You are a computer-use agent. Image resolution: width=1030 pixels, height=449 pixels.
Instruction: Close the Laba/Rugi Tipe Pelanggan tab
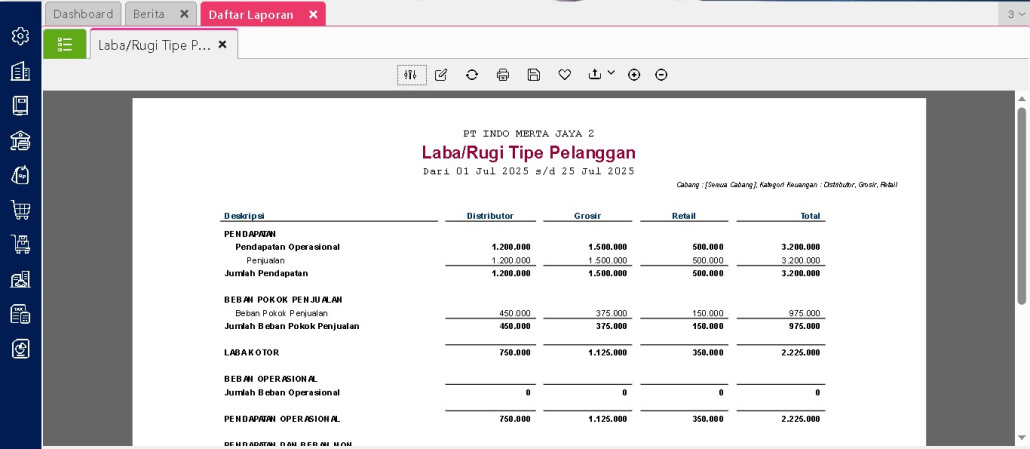coord(222,45)
